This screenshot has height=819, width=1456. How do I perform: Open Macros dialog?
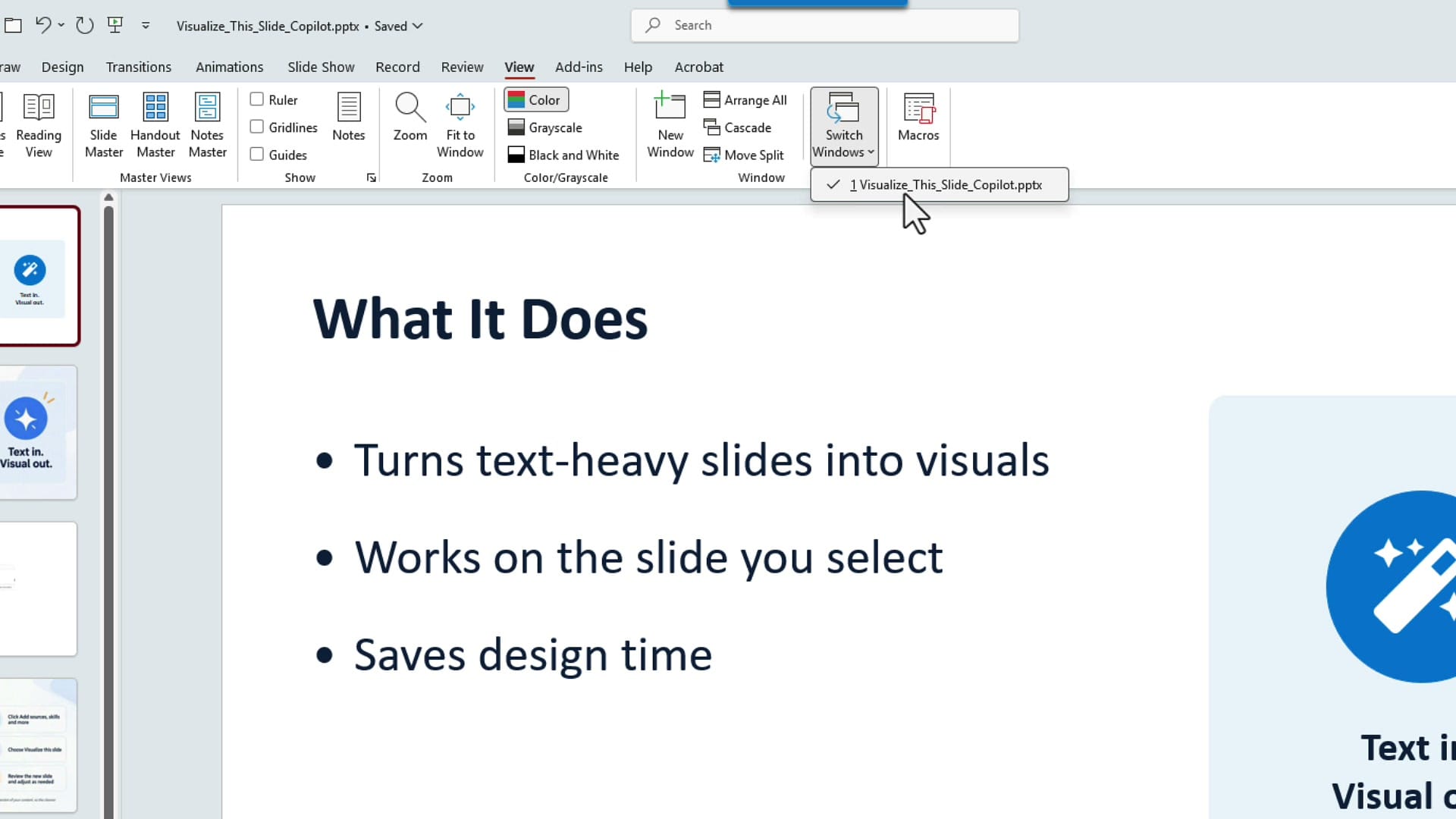click(918, 118)
